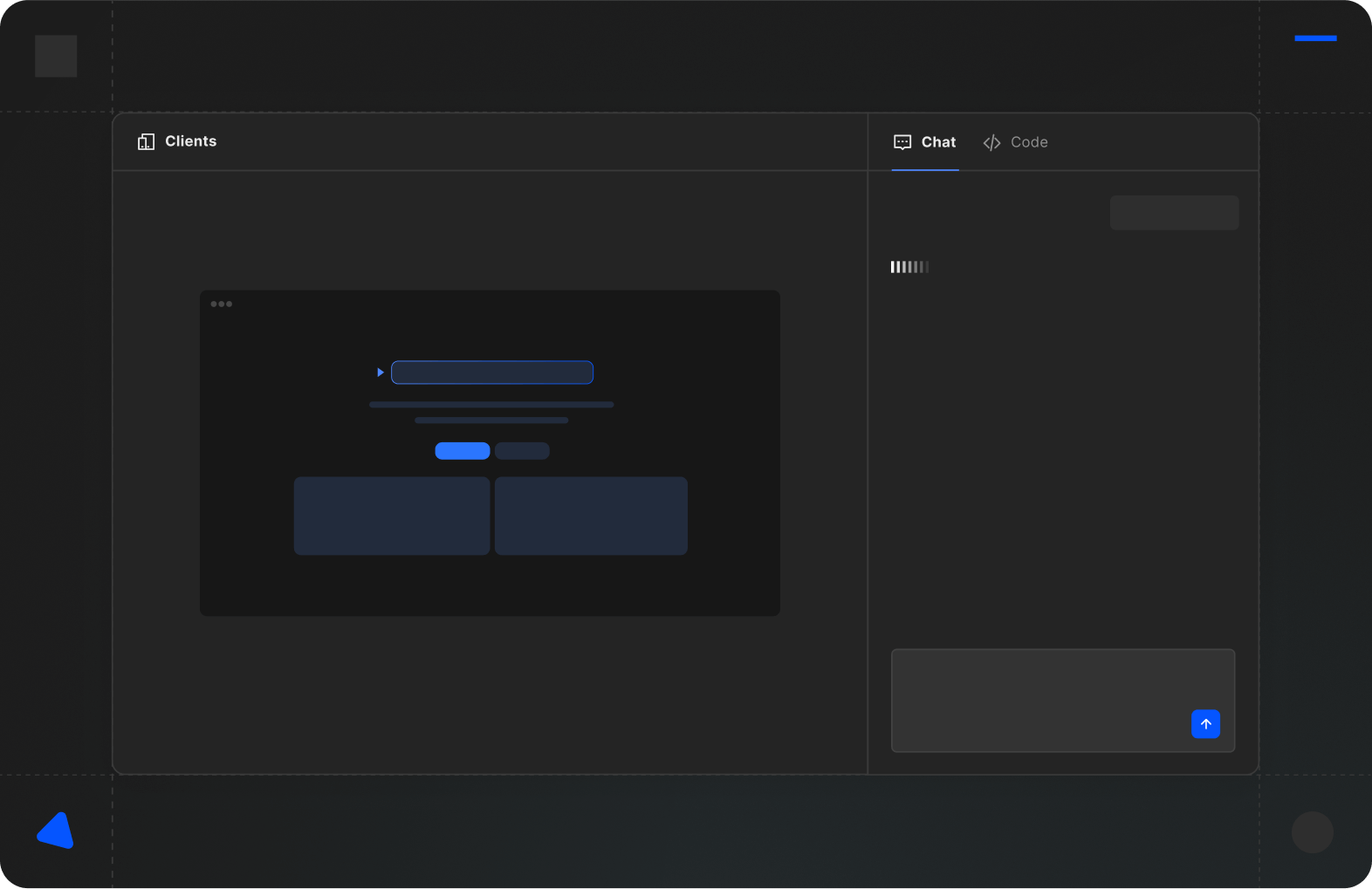Screen dimensions: 1372x889
Task: Click the gray message bubble in chat
Action: pyautogui.click(x=1174, y=213)
